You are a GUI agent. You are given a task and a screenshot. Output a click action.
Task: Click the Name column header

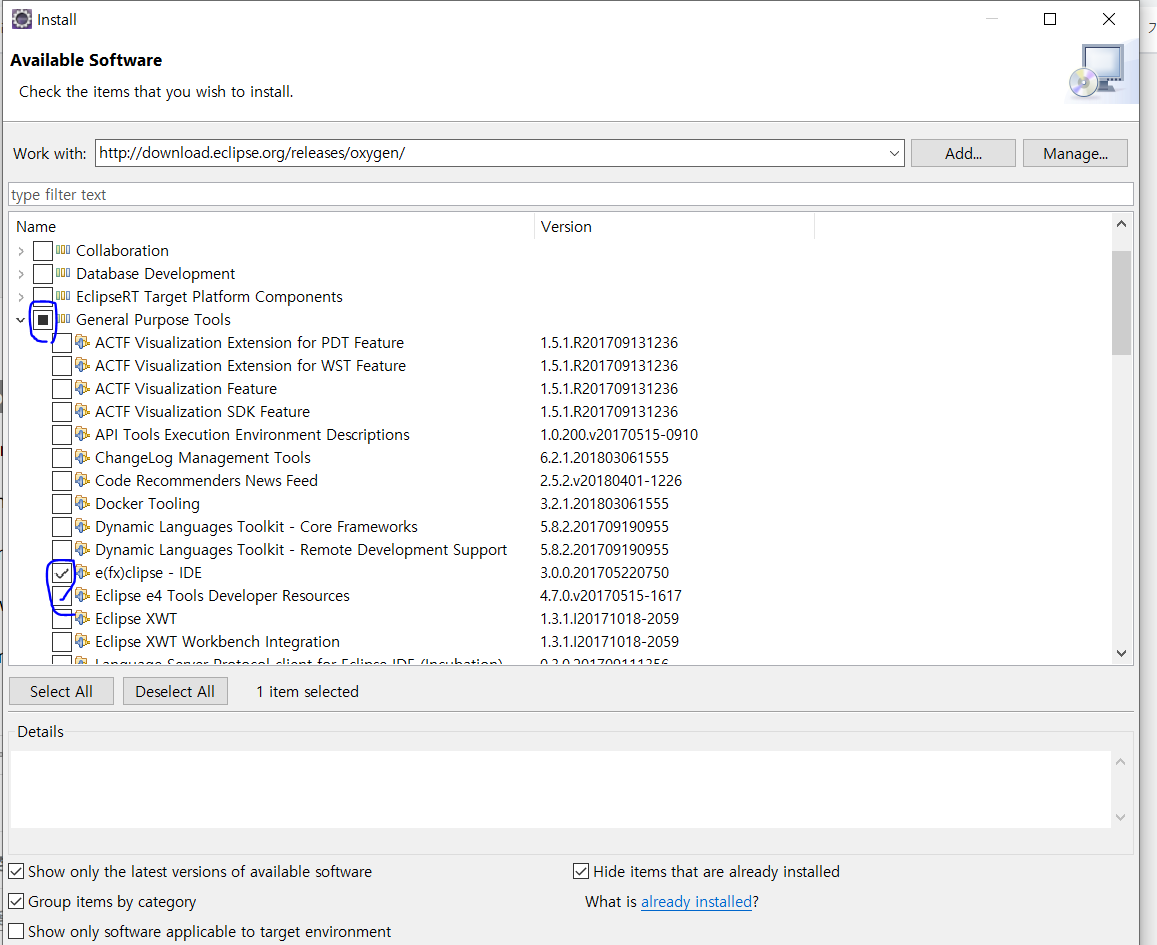[272, 226]
